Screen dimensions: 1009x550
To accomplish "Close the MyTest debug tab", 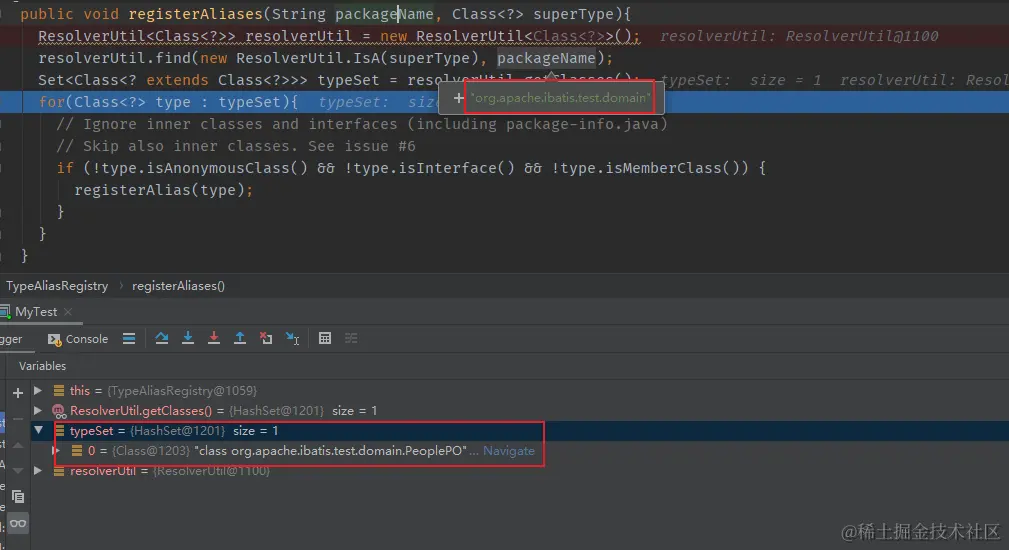I will (x=68, y=312).
